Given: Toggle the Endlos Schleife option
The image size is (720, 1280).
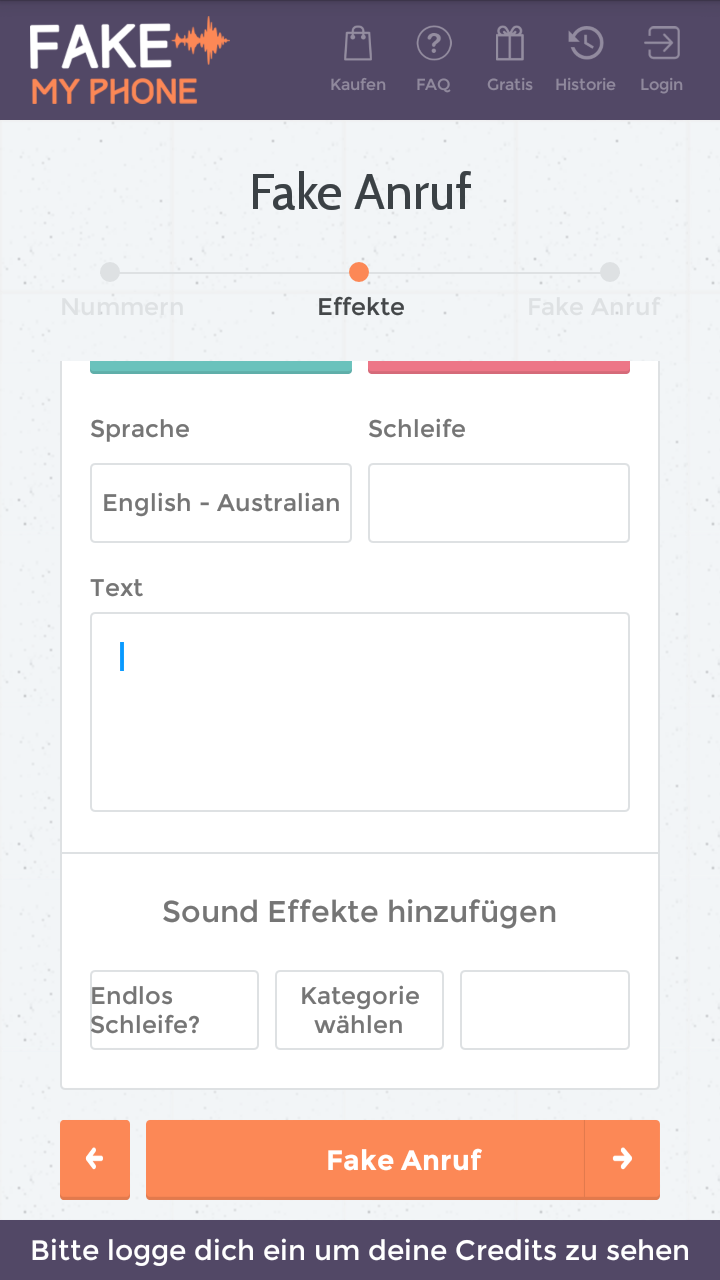Looking at the screenshot, I should (x=174, y=1010).
